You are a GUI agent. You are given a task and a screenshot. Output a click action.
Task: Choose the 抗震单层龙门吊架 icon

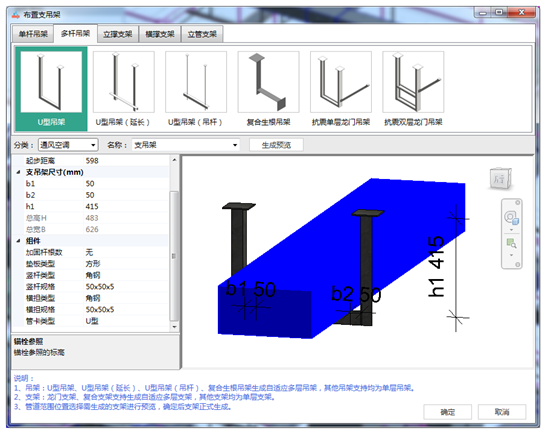click(341, 82)
